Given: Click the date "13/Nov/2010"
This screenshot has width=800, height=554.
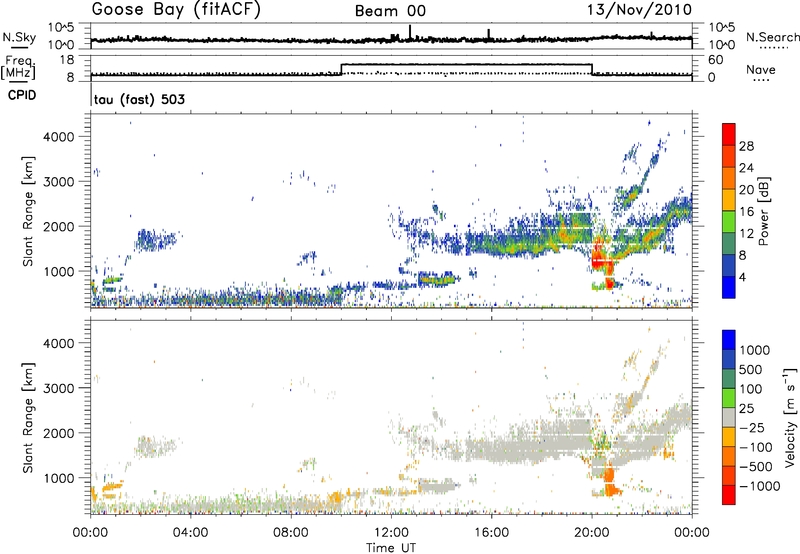Looking at the screenshot, I should tap(639, 10).
